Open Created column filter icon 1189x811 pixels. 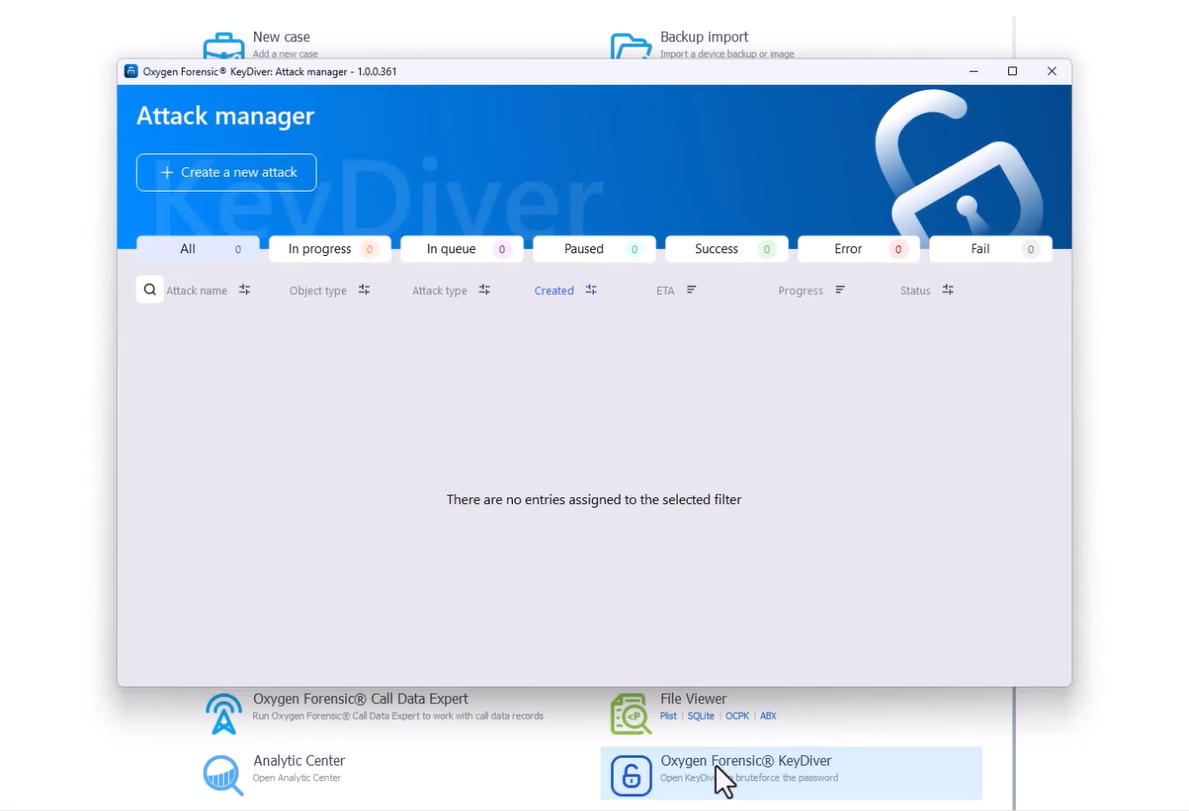click(591, 290)
